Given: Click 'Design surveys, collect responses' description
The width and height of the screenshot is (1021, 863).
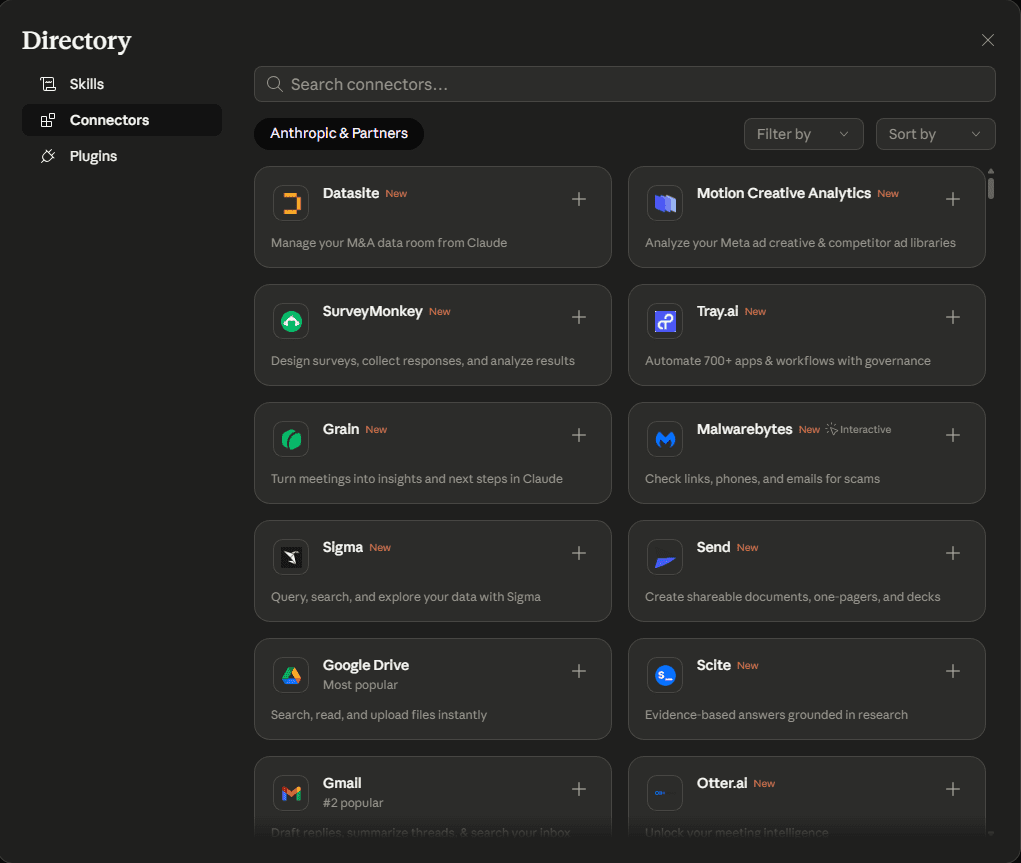Looking at the screenshot, I should coord(423,361).
